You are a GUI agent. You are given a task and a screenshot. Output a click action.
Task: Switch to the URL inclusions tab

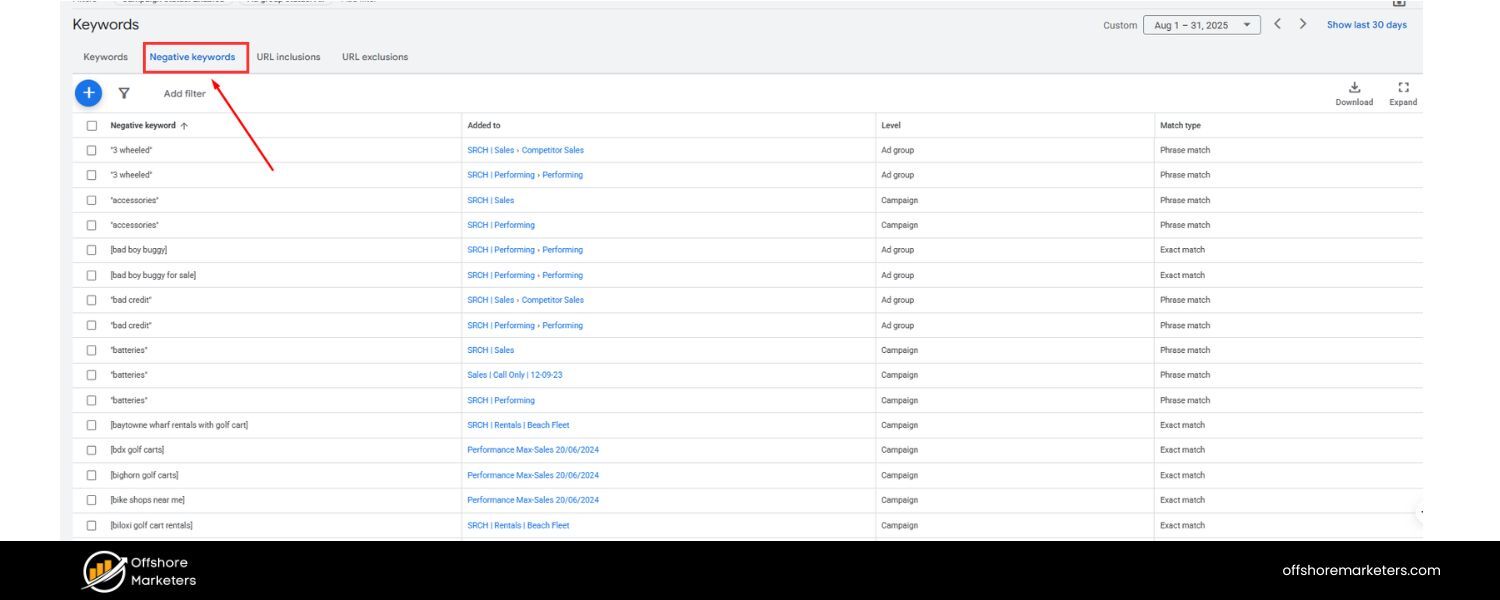click(x=290, y=57)
